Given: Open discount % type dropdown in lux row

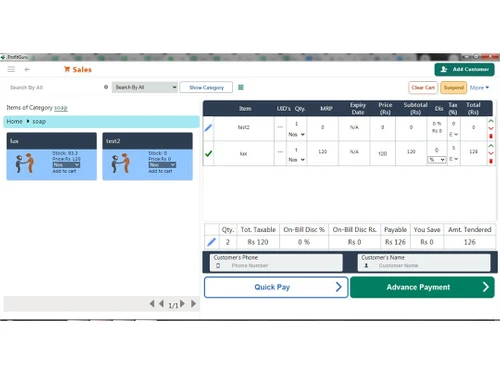Looking at the screenshot, I should tap(437, 160).
